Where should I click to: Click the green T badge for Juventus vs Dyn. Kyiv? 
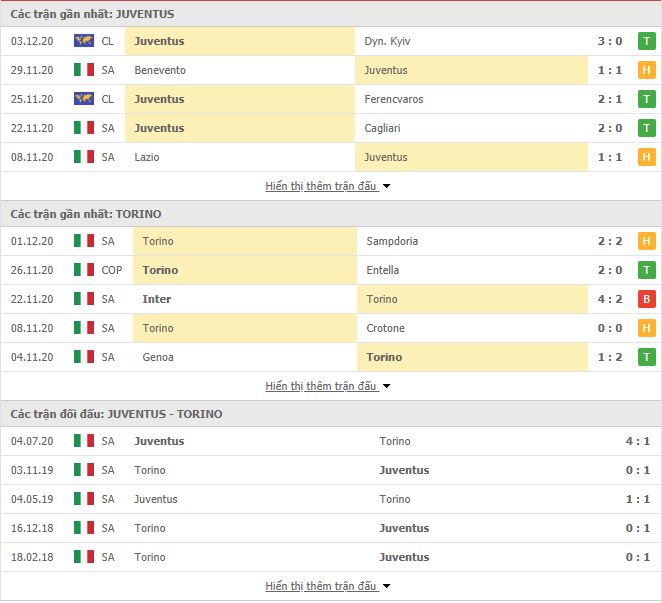tap(646, 41)
